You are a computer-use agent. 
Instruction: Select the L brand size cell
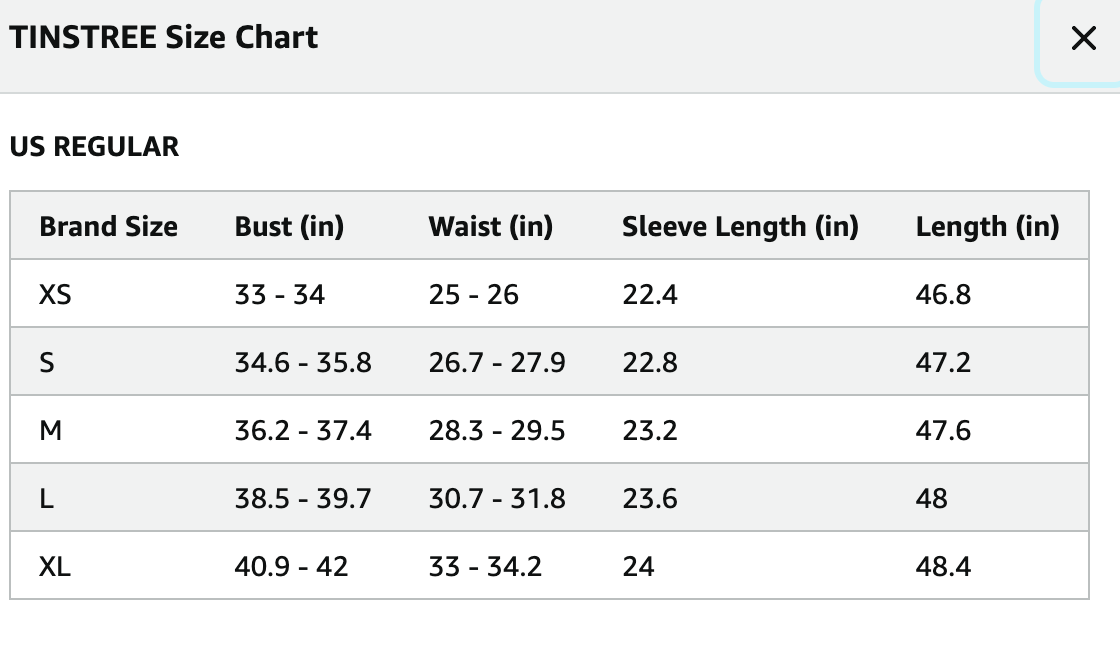pyautogui.click(x=46, y=499)
